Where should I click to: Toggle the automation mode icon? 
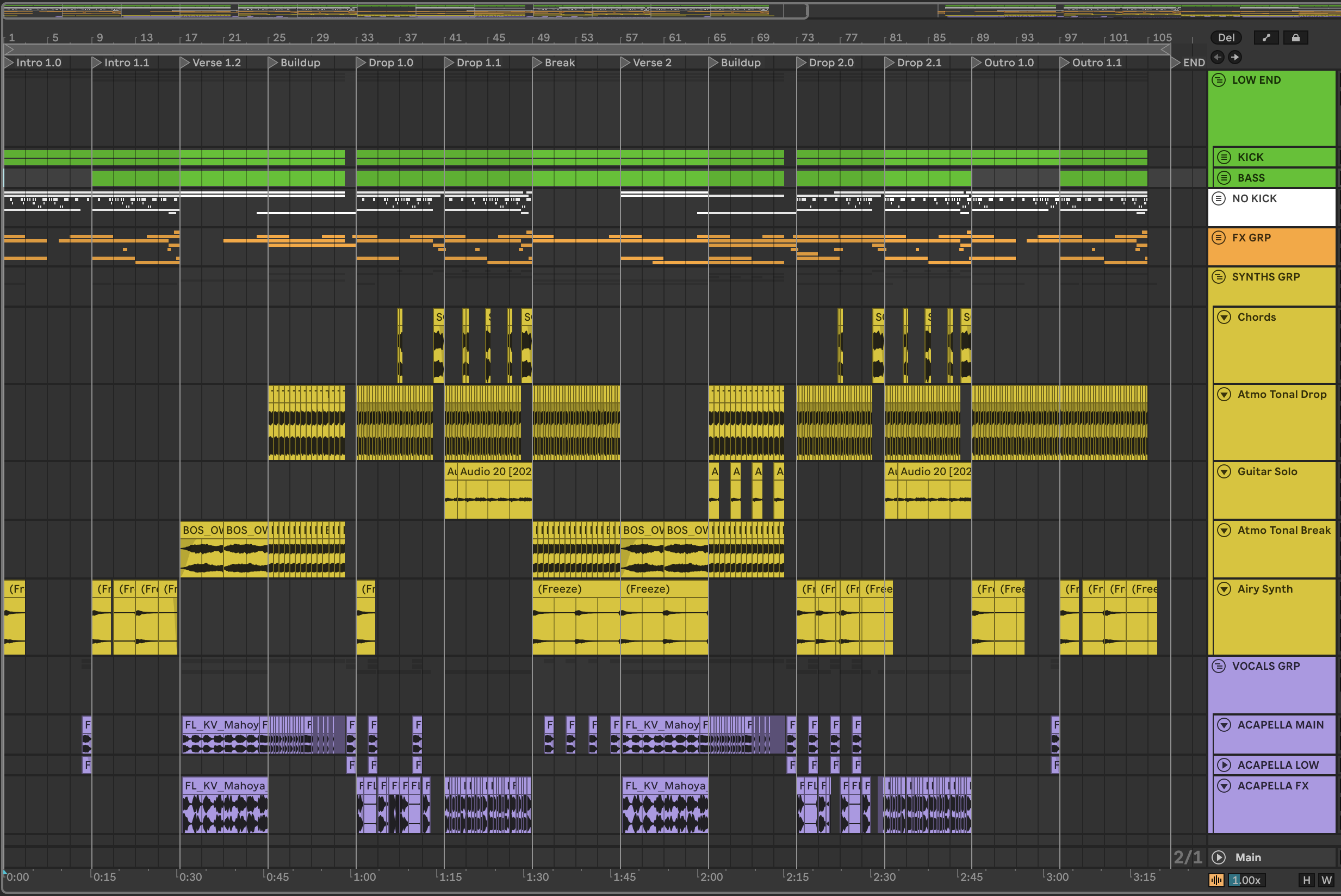[1266, 38]
